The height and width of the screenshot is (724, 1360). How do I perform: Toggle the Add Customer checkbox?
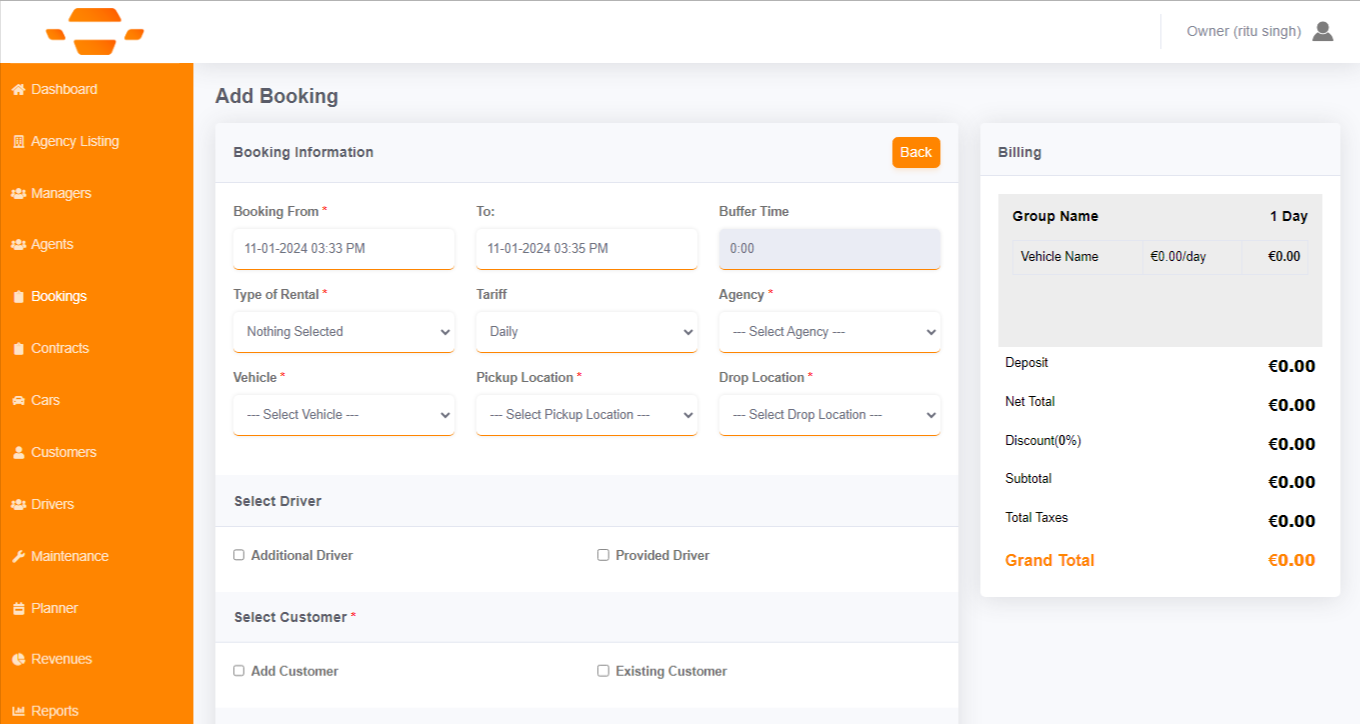point(239,671)
